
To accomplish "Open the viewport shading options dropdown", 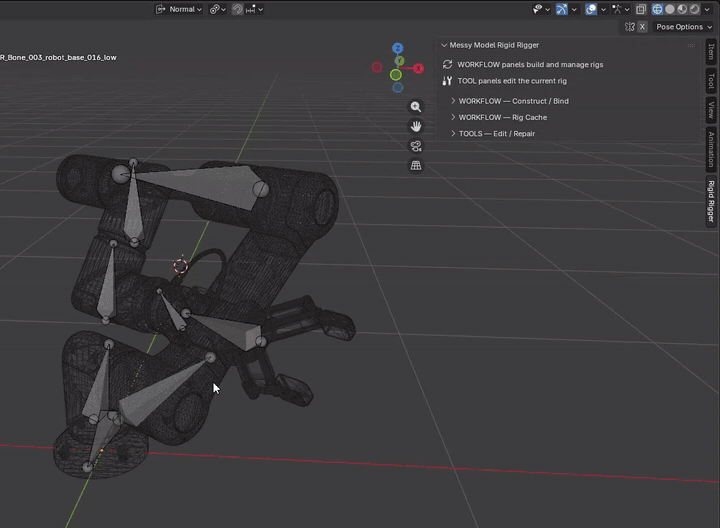I will coord(707,9).
